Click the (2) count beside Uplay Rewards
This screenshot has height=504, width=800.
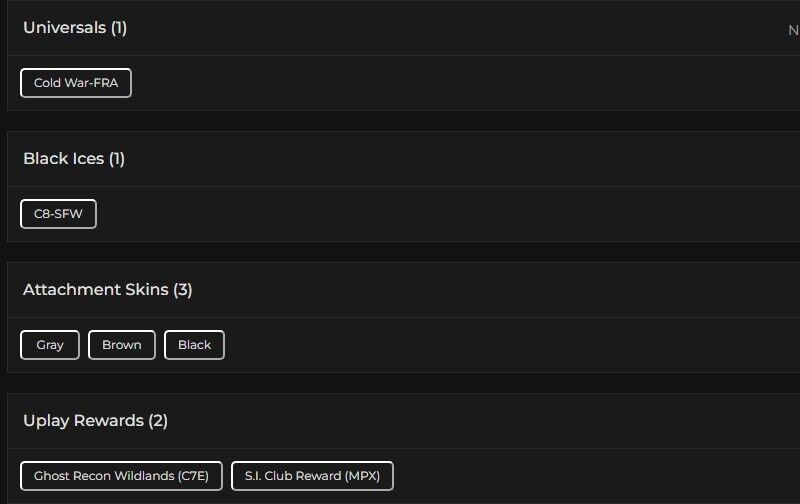[158, 421]
